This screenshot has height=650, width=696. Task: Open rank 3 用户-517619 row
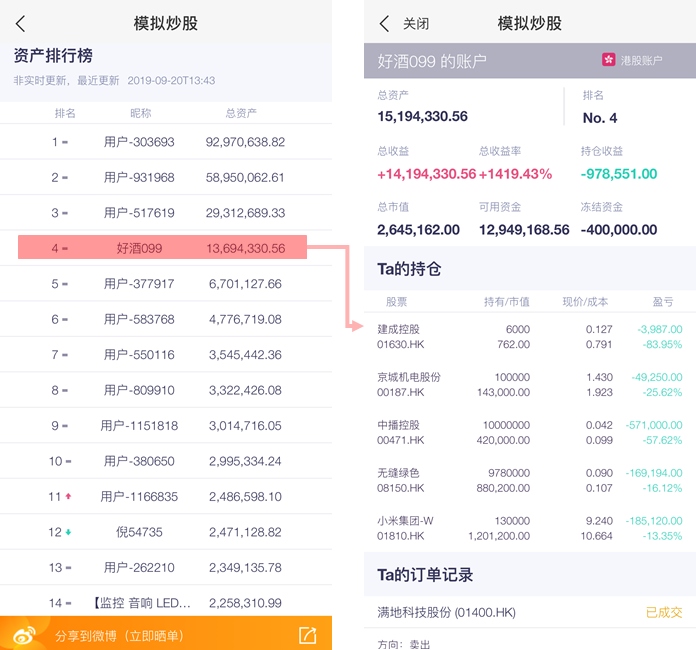[x=166, y=213]
